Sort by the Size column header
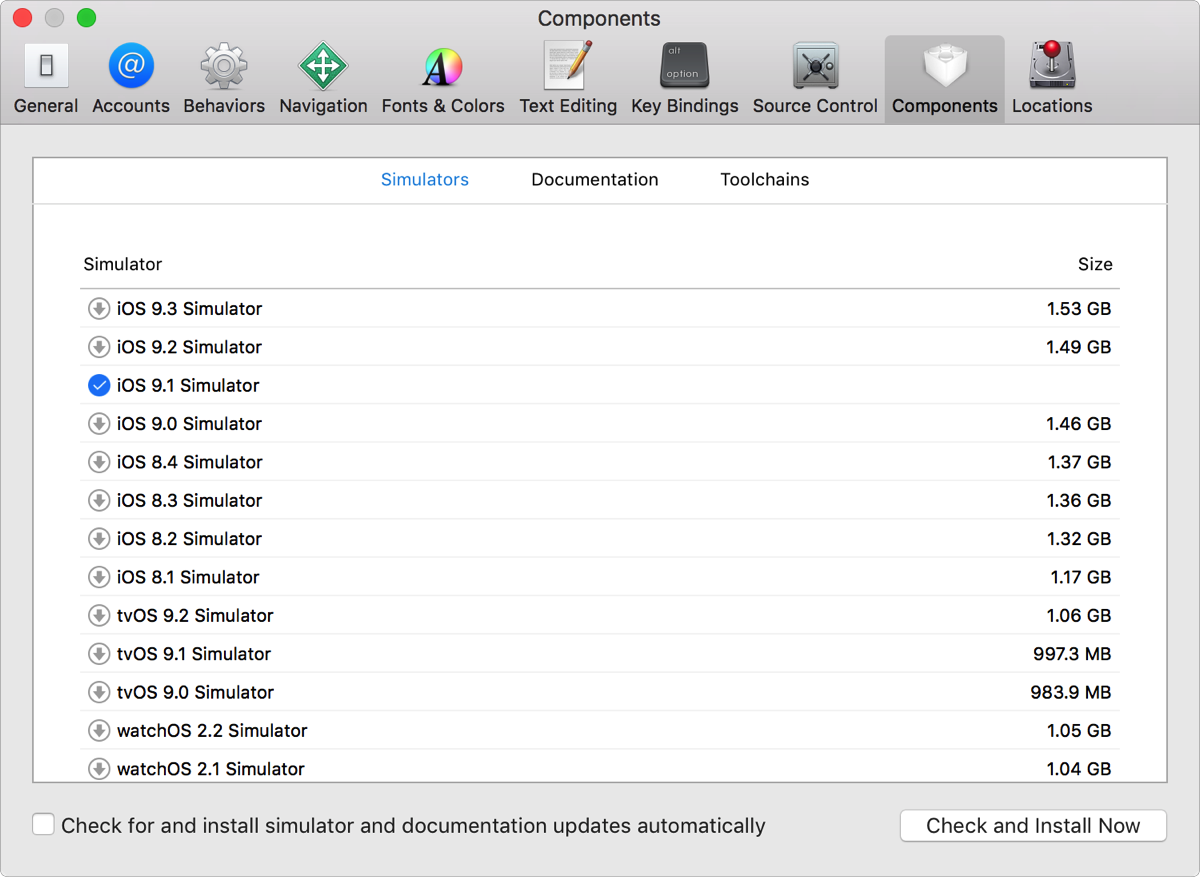1200x877 pixels. tap(1095, 264)
